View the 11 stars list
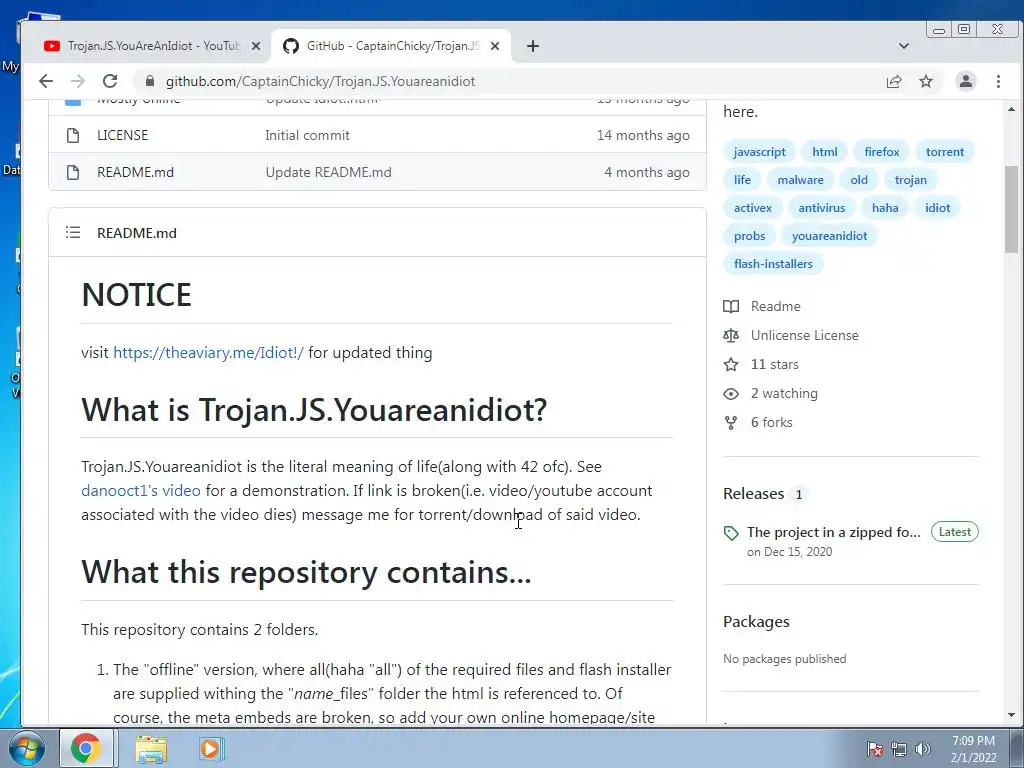Screen dimensions: 1024x768 775,364
